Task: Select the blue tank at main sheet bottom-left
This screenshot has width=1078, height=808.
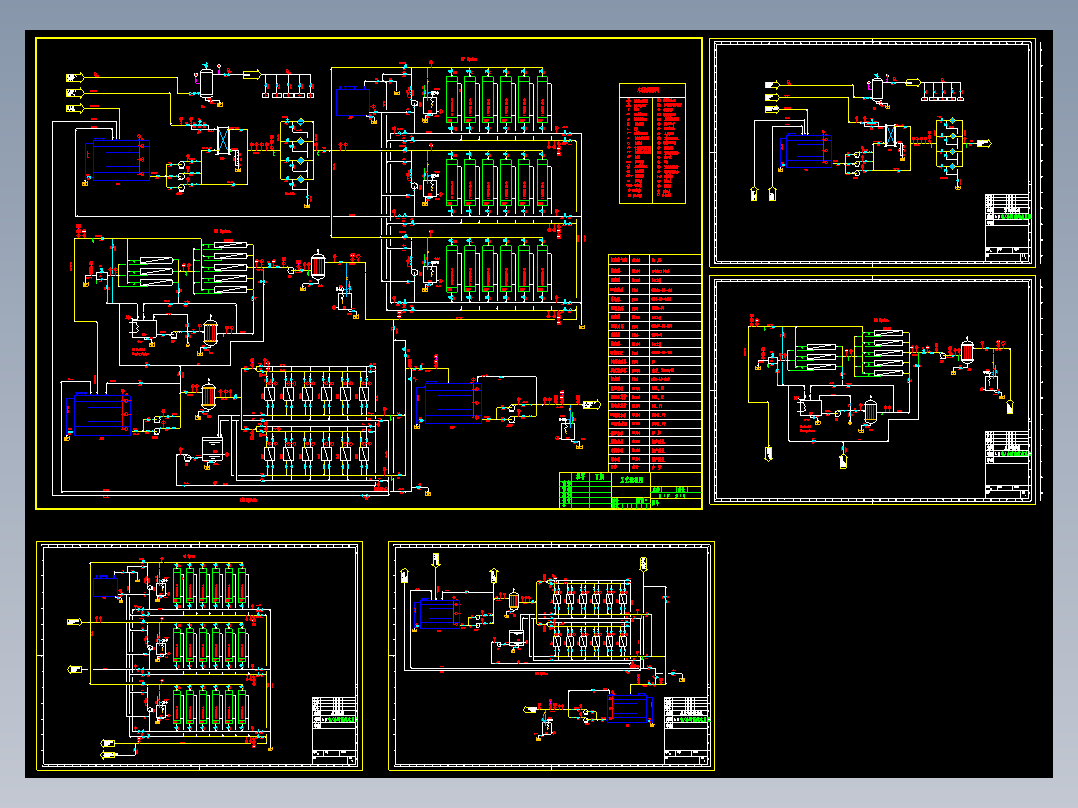Action: click(x=98, y=414)
